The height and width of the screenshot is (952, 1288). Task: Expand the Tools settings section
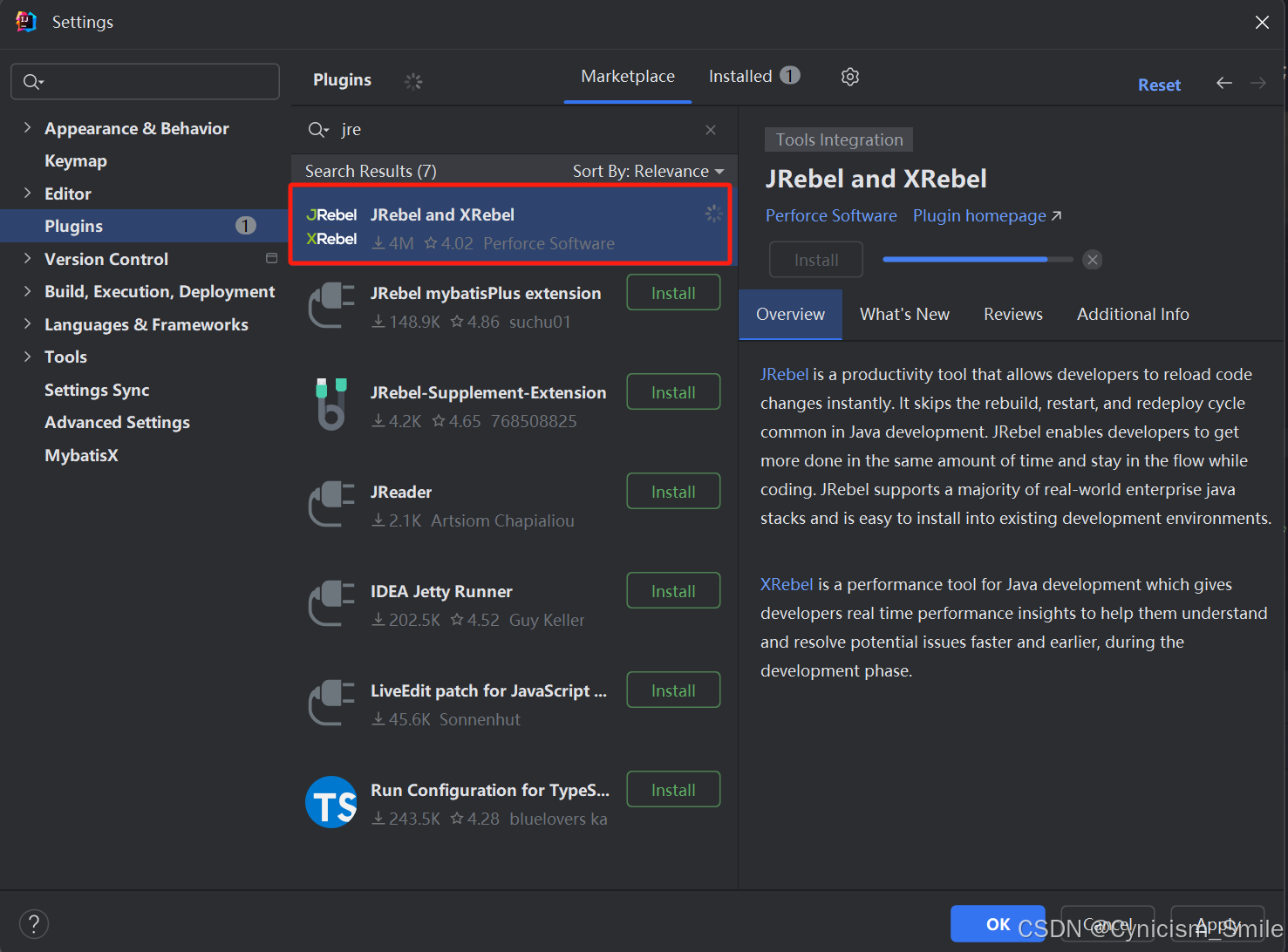27,357
